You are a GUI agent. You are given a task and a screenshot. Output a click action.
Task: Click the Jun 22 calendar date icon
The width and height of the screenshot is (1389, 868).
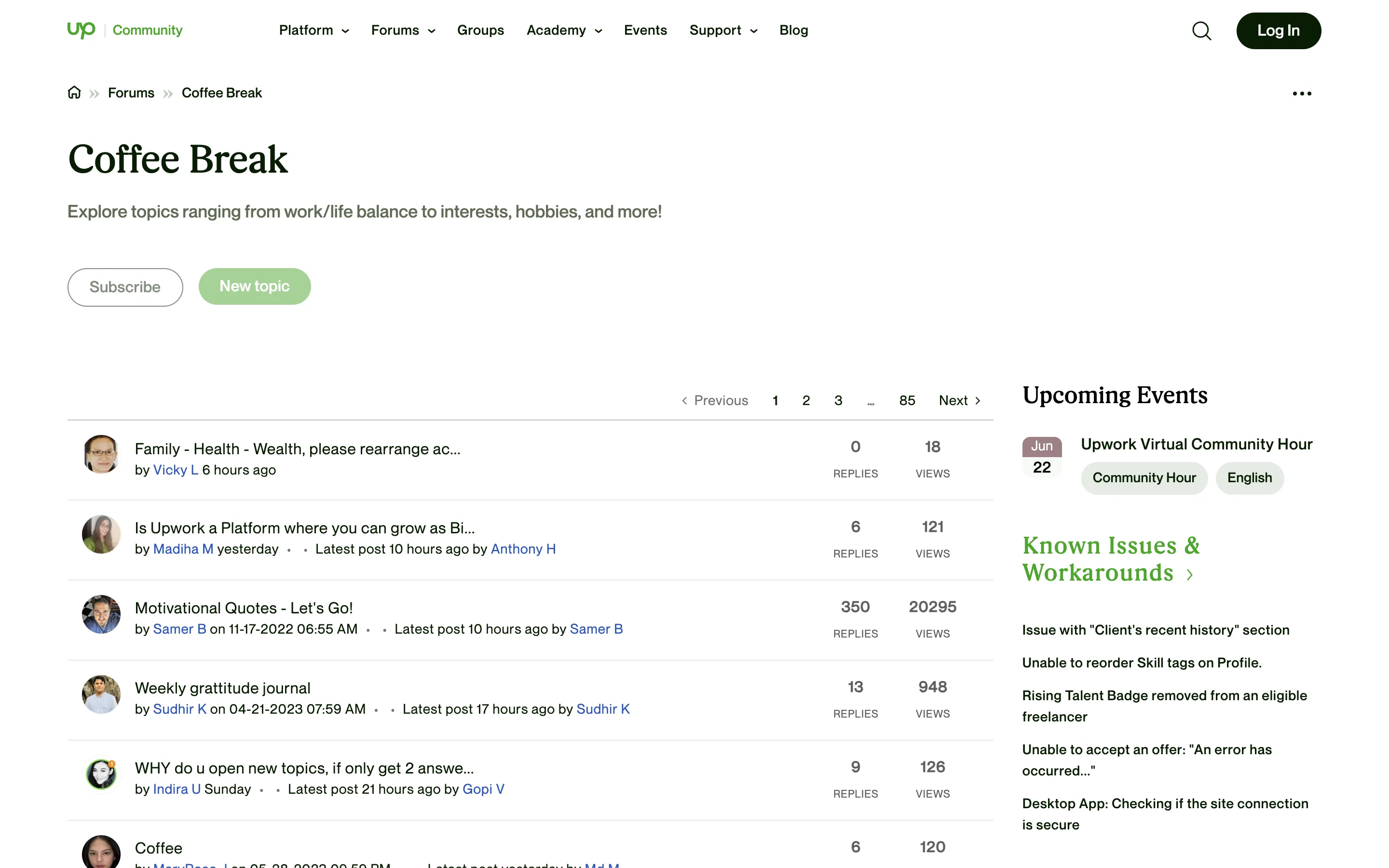(1041, 457)
